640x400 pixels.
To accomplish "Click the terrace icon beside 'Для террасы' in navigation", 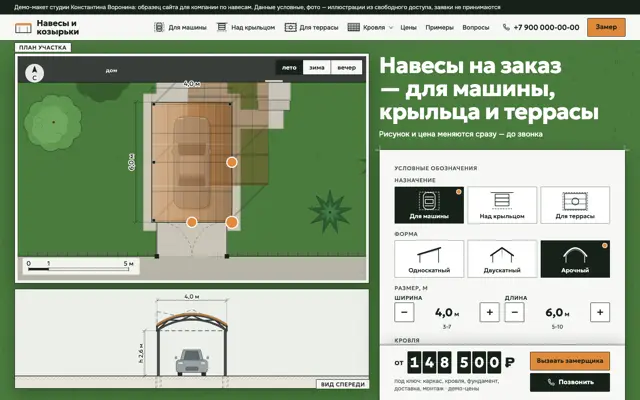I will [x=290, y=27].
